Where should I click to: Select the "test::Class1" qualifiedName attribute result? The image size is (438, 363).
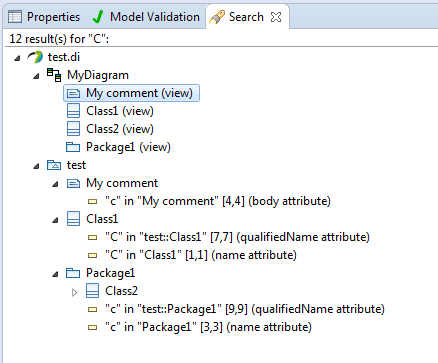(229, 237)
